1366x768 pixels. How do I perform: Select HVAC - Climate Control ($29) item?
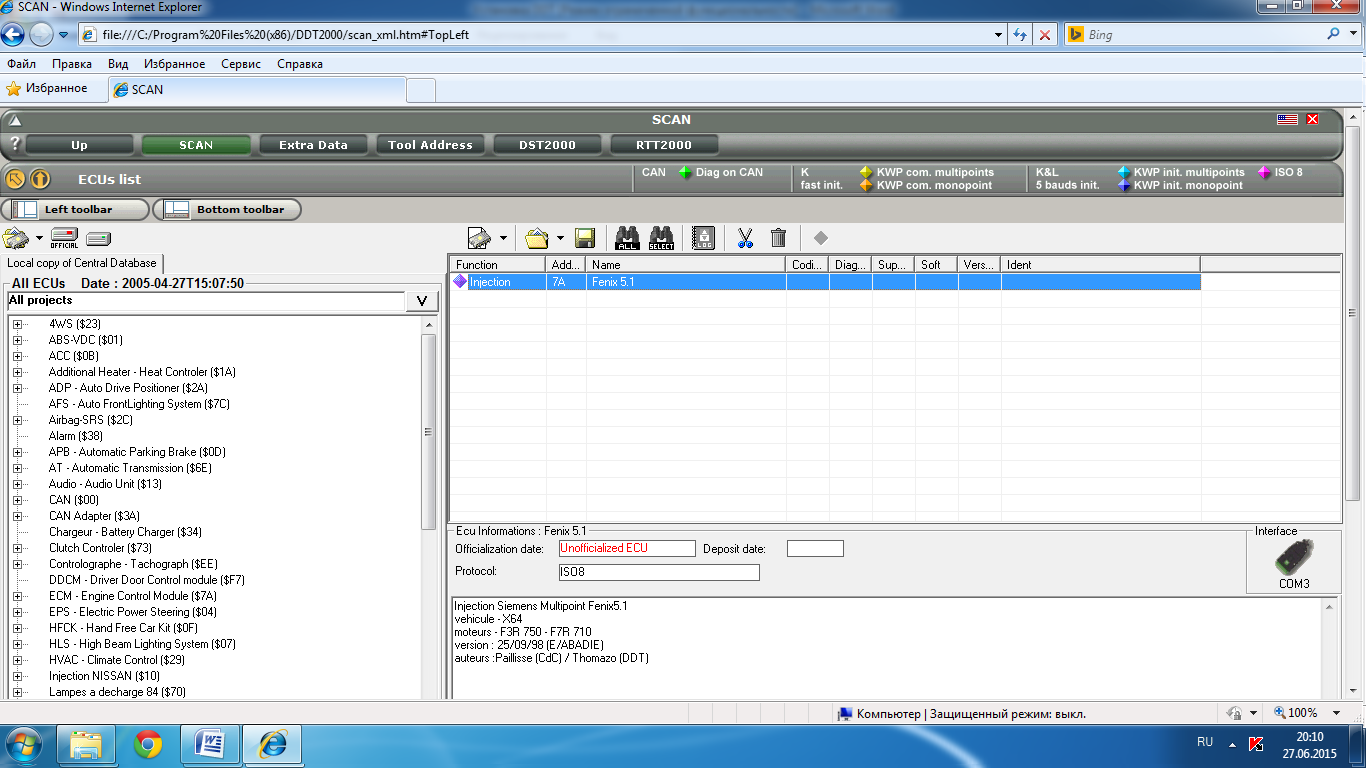click(117, 660)
